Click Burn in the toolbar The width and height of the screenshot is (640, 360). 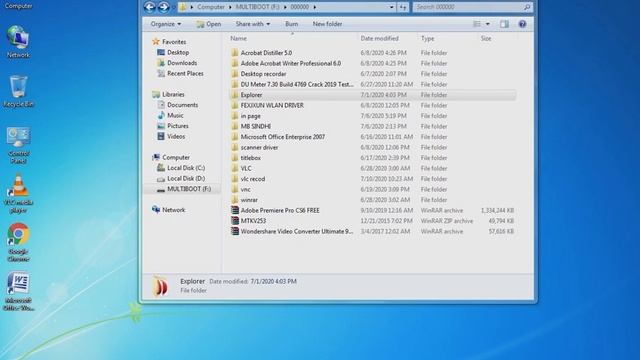291,24
